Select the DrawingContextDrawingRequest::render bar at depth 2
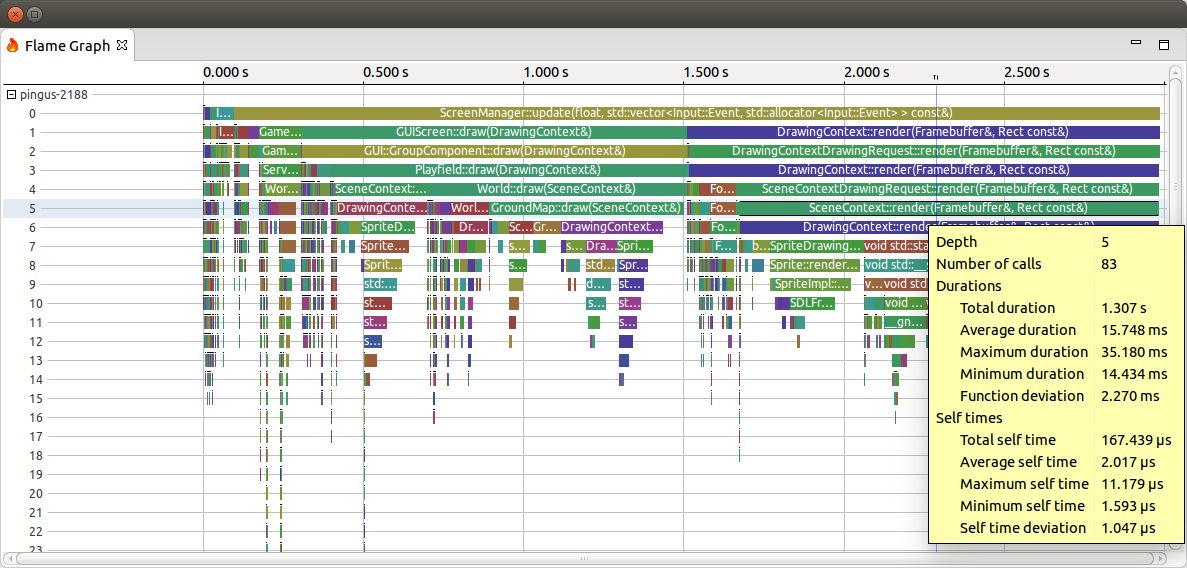The width and height of the screenshot is (1187, 568). click(923, 151)
